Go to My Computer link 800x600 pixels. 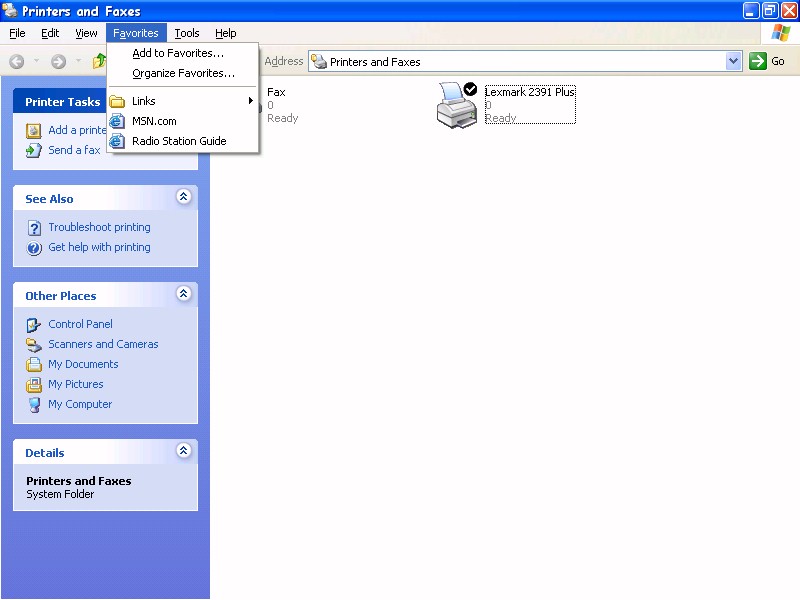click(x=80, y=404)
